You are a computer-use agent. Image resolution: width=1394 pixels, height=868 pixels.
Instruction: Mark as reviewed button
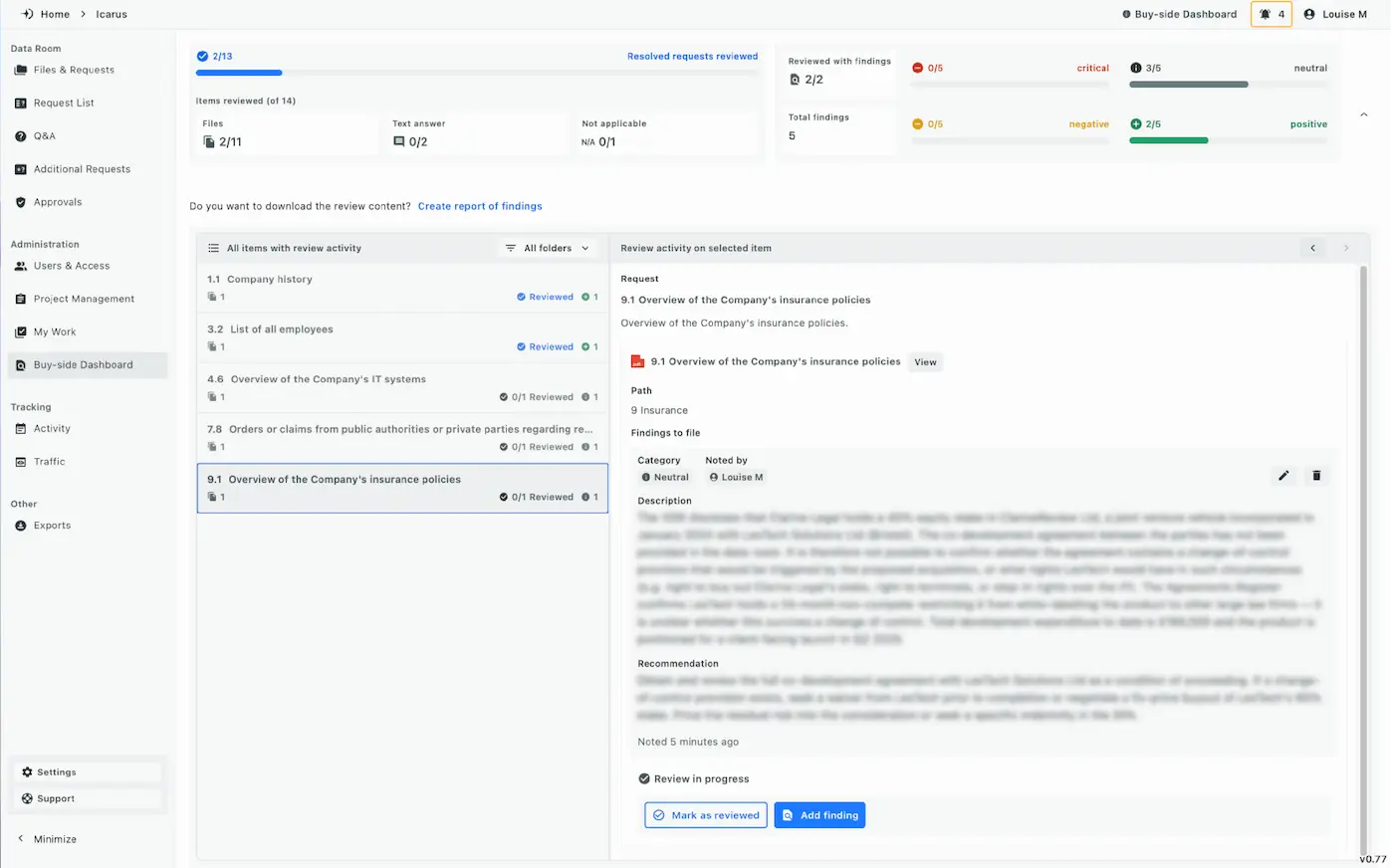pyautogui.click(x=706, y=815)
